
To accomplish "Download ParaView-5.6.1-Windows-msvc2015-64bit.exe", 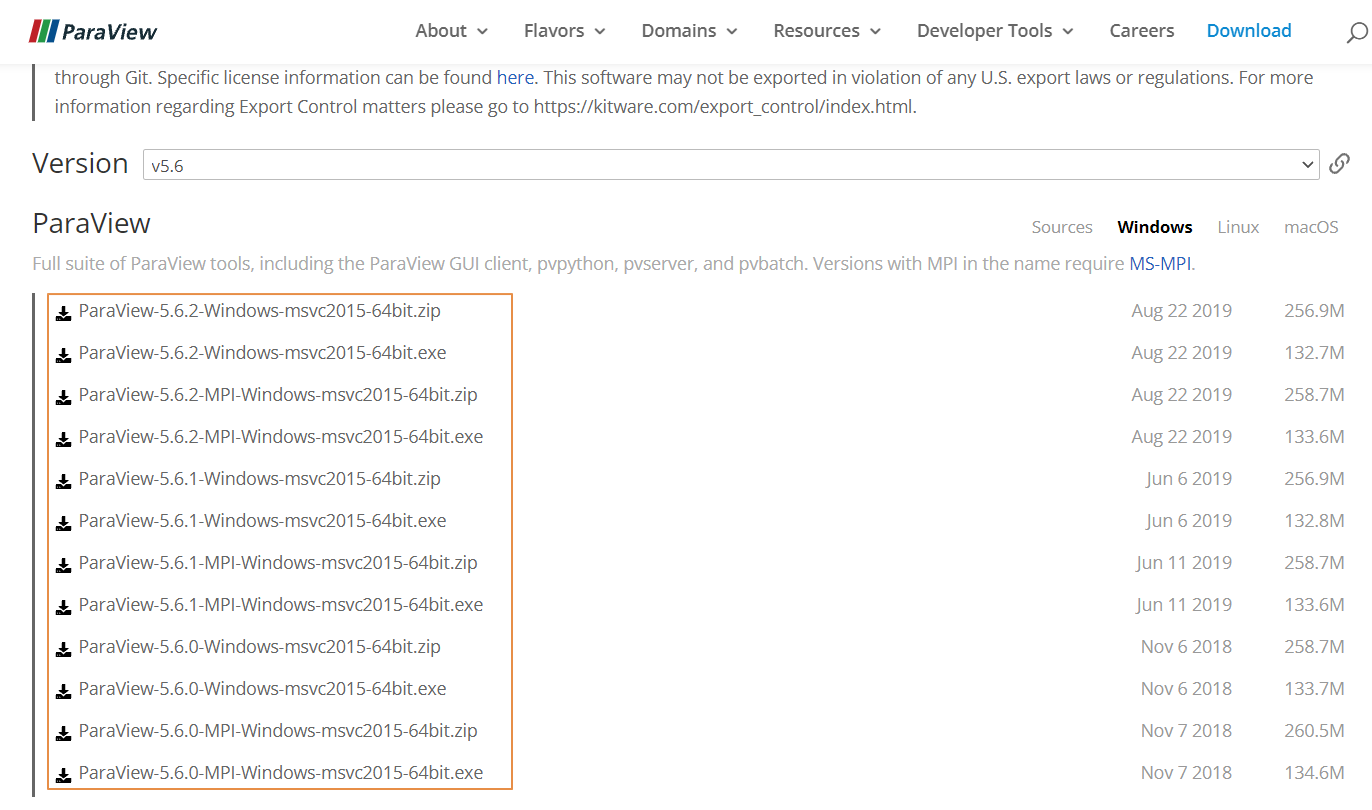I will 262,521.
